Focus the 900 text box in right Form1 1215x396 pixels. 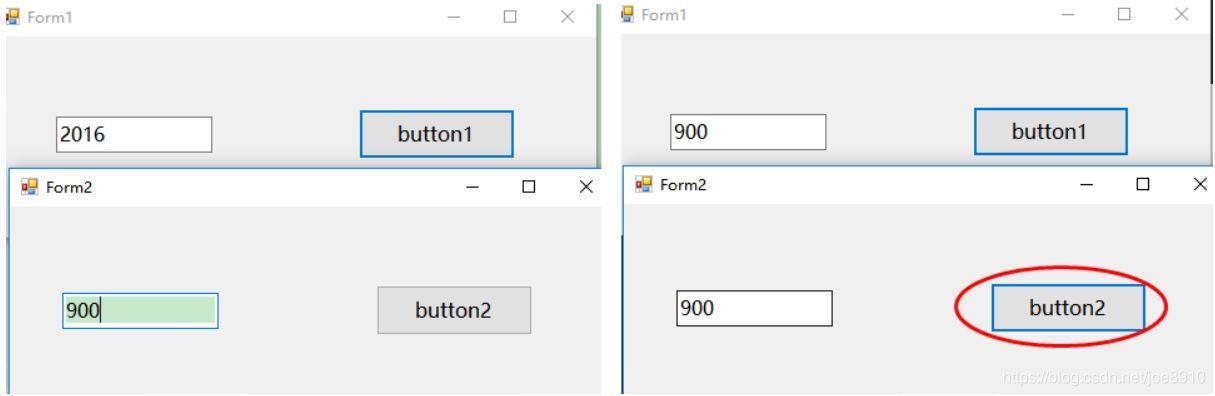748,132
